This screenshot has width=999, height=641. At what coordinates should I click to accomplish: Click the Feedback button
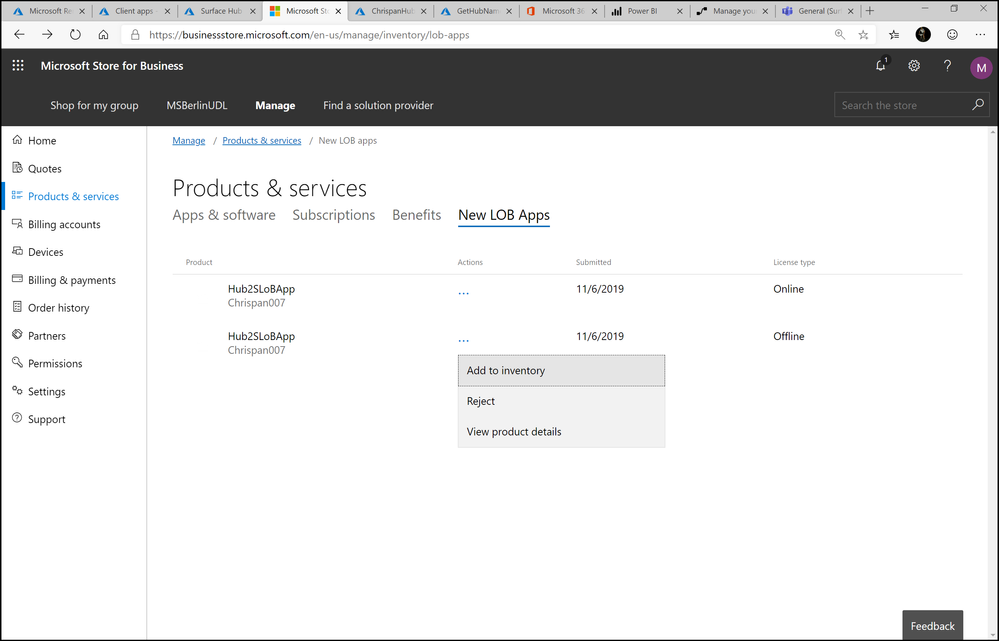click(933, 626)
